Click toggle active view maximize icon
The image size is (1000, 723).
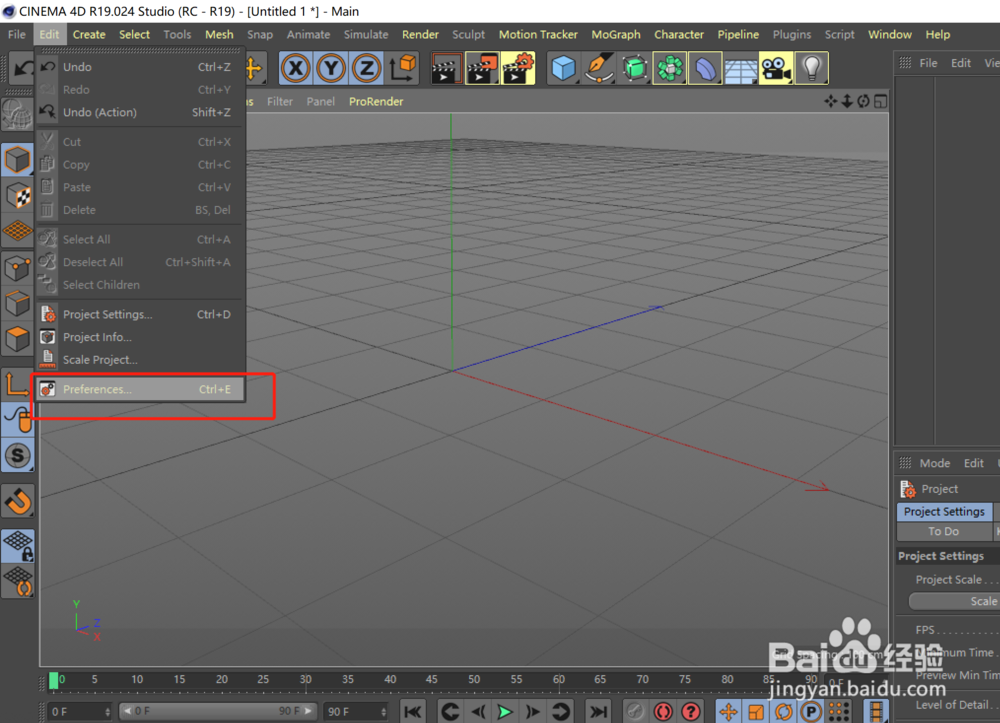tap(881, 101)
